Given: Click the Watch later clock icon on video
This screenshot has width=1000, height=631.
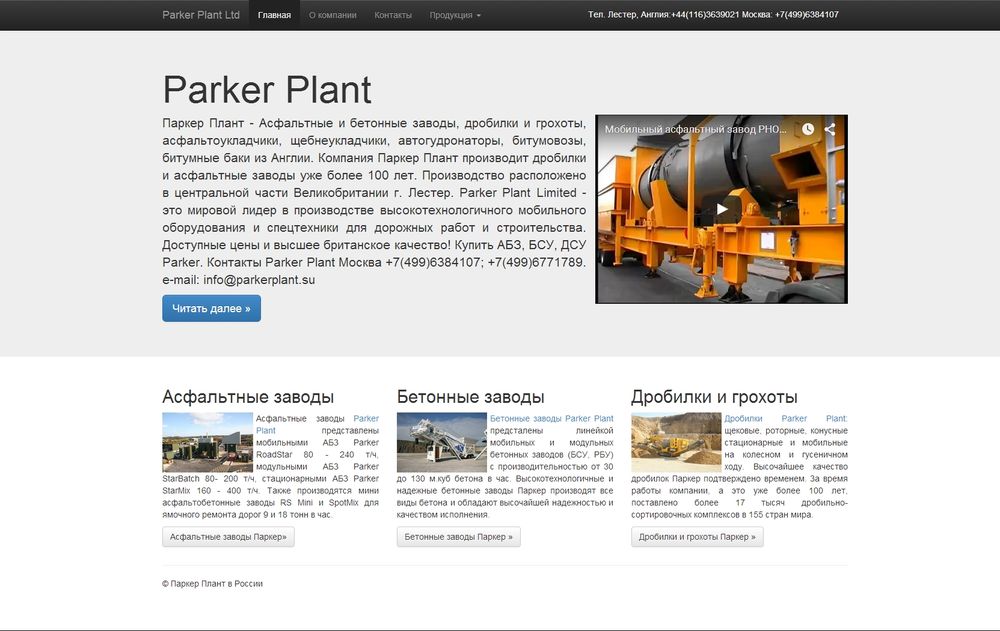Looking at the screenshot, I should tap(807, 129).
